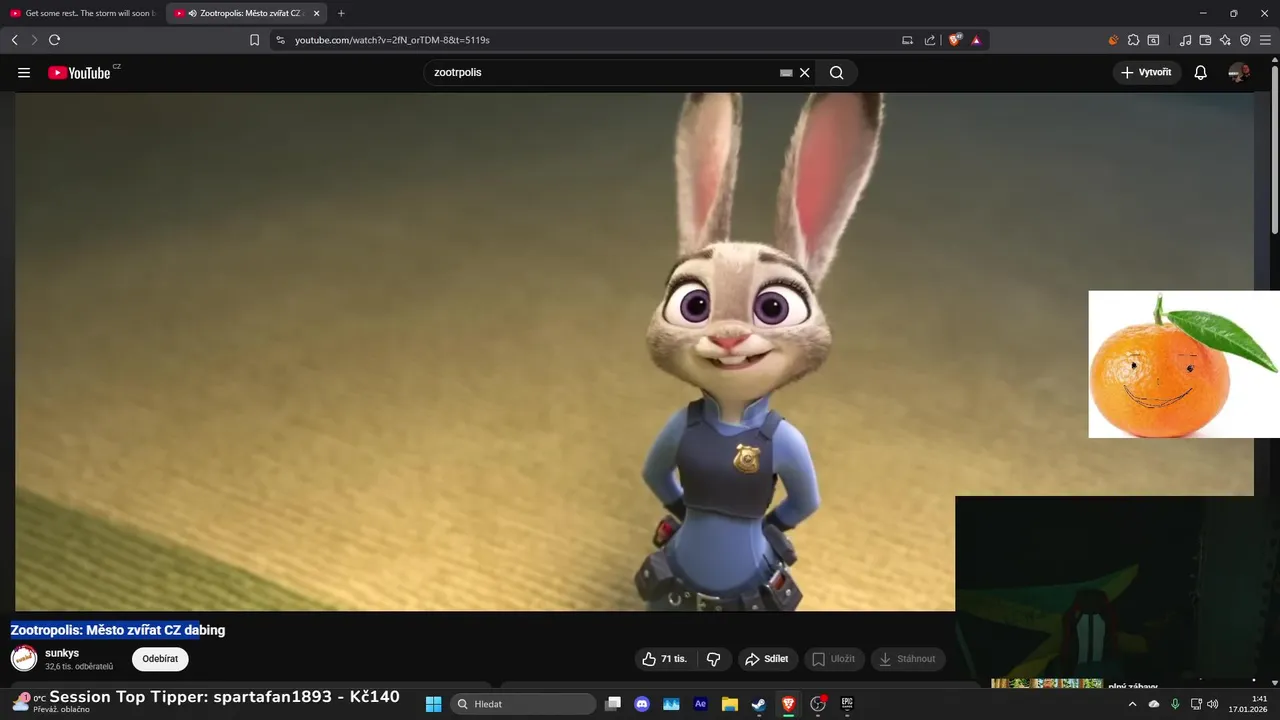The width and height of the screenshot is (1280, 720).
Task: Open Brave Shields lion icon
Action: tap(955, 40)
